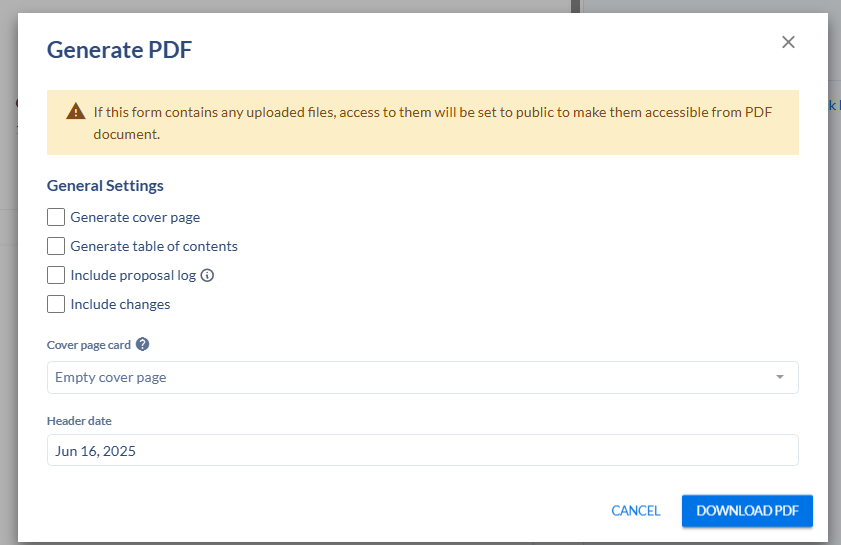Image resolution: width=841 pixels, height=545 pixels.
Task: Click the dropdown arrow of Cover page card
Action: click(779, 378)
